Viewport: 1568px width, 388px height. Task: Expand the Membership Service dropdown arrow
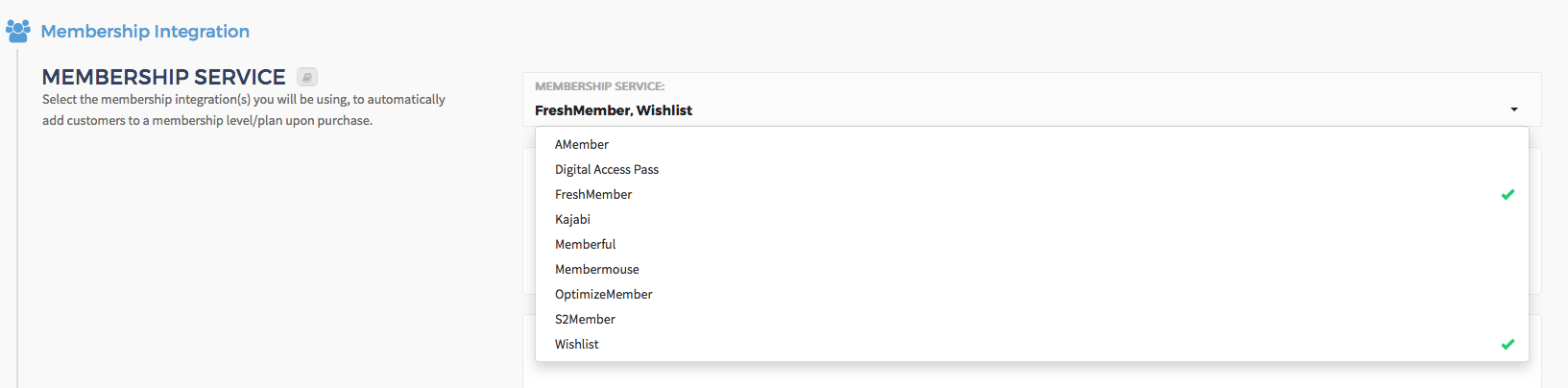point(1514,109)
